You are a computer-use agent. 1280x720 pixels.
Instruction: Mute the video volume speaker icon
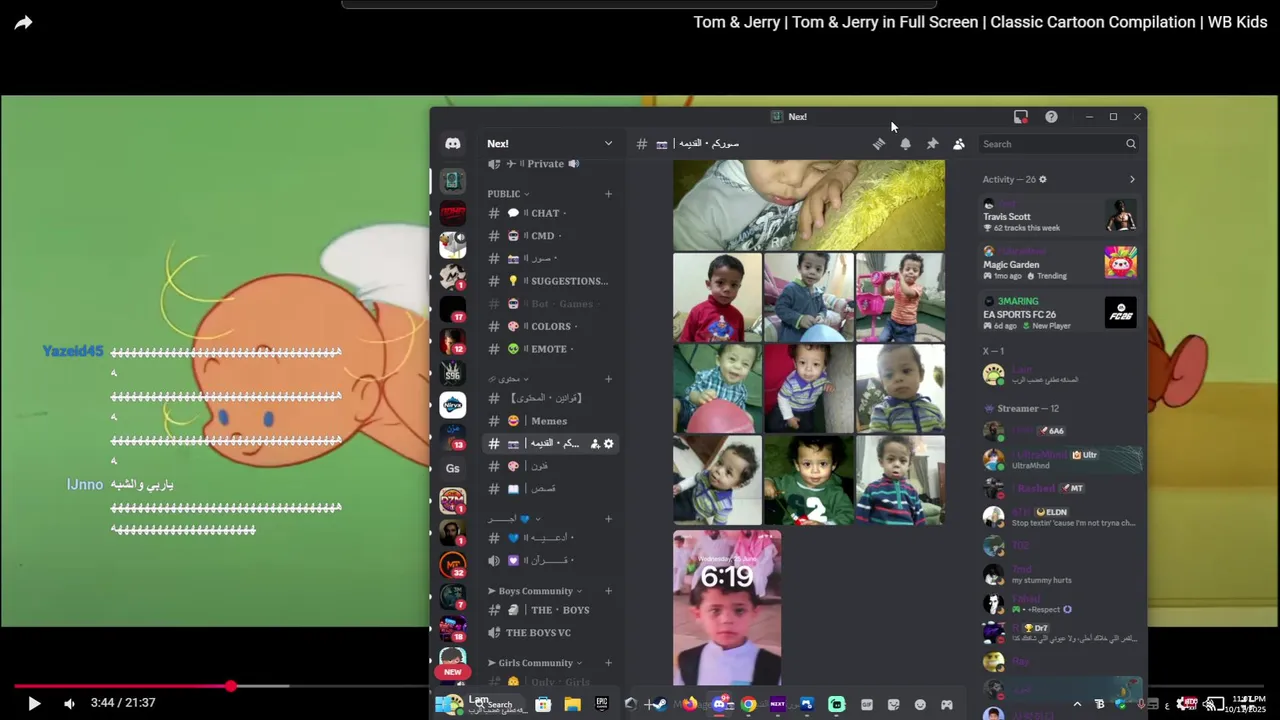coord(69,703)
